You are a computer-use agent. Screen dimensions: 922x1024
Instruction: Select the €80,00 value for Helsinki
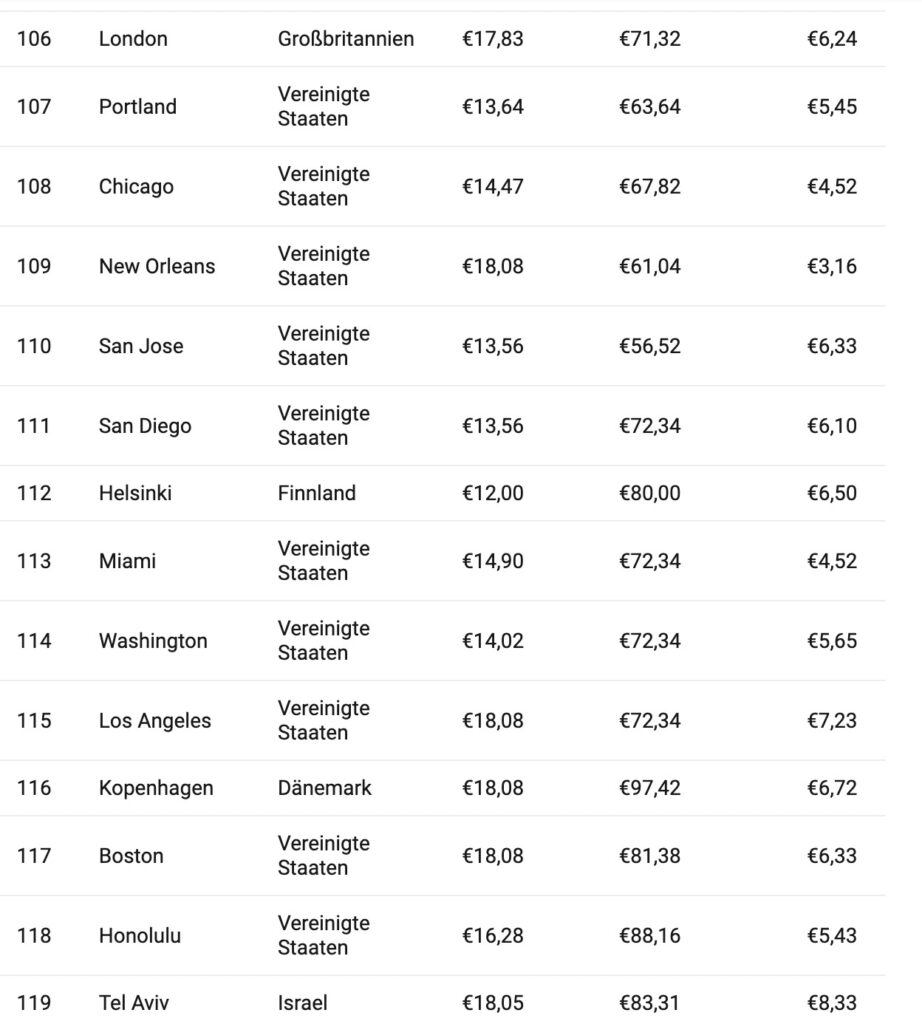coord(650,493)
